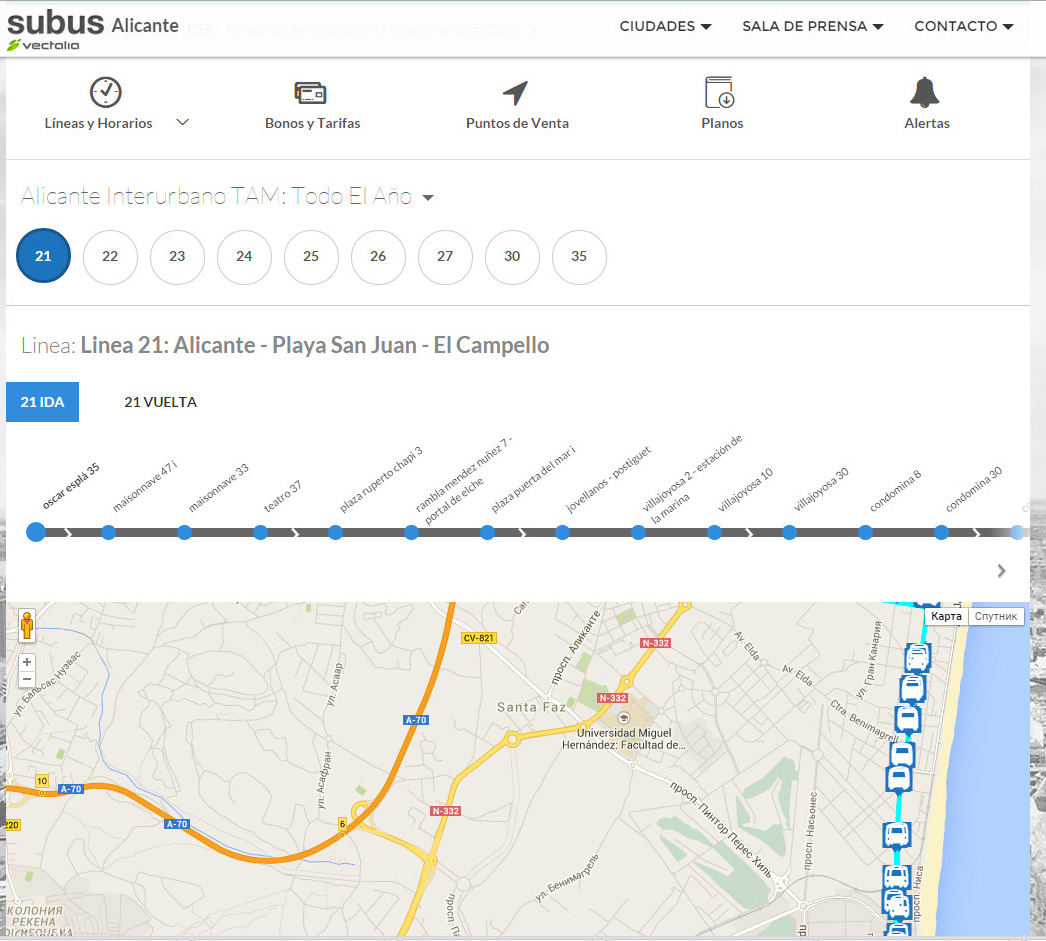Expand chevron next to Líneas y Horarios
Screen dimensions: 1046x941
tap(182, 122)
